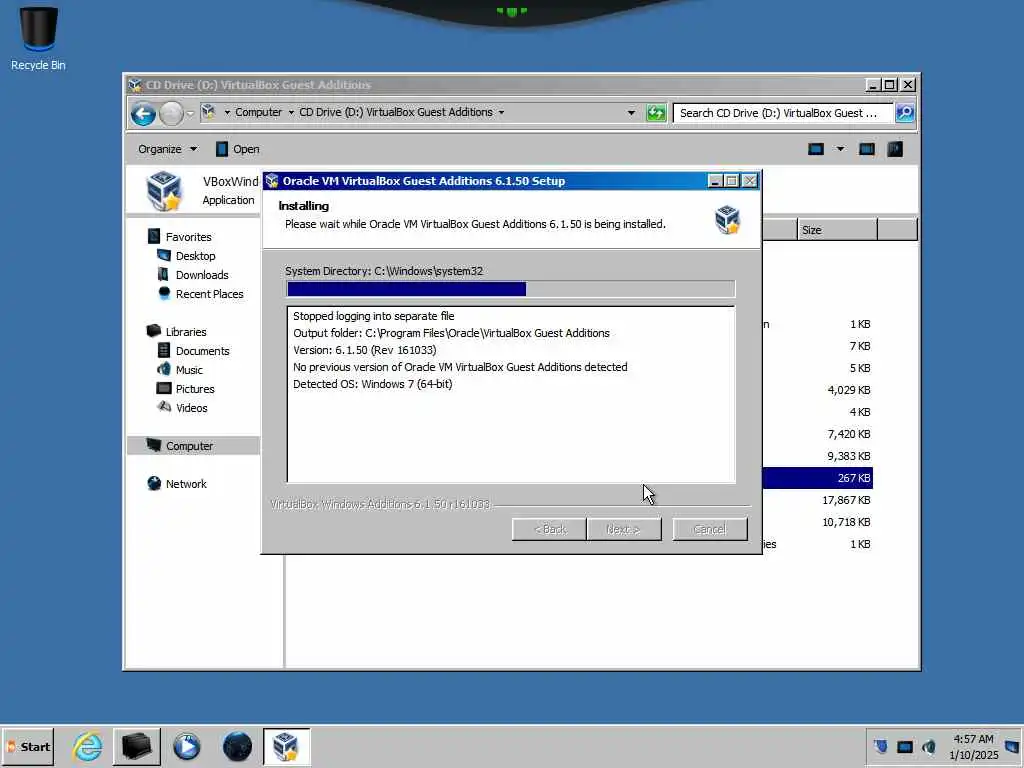1024x768 pixels.
Task: Expand the CD Drive breadcrumb arrow
Action: [x=502, y=112]
